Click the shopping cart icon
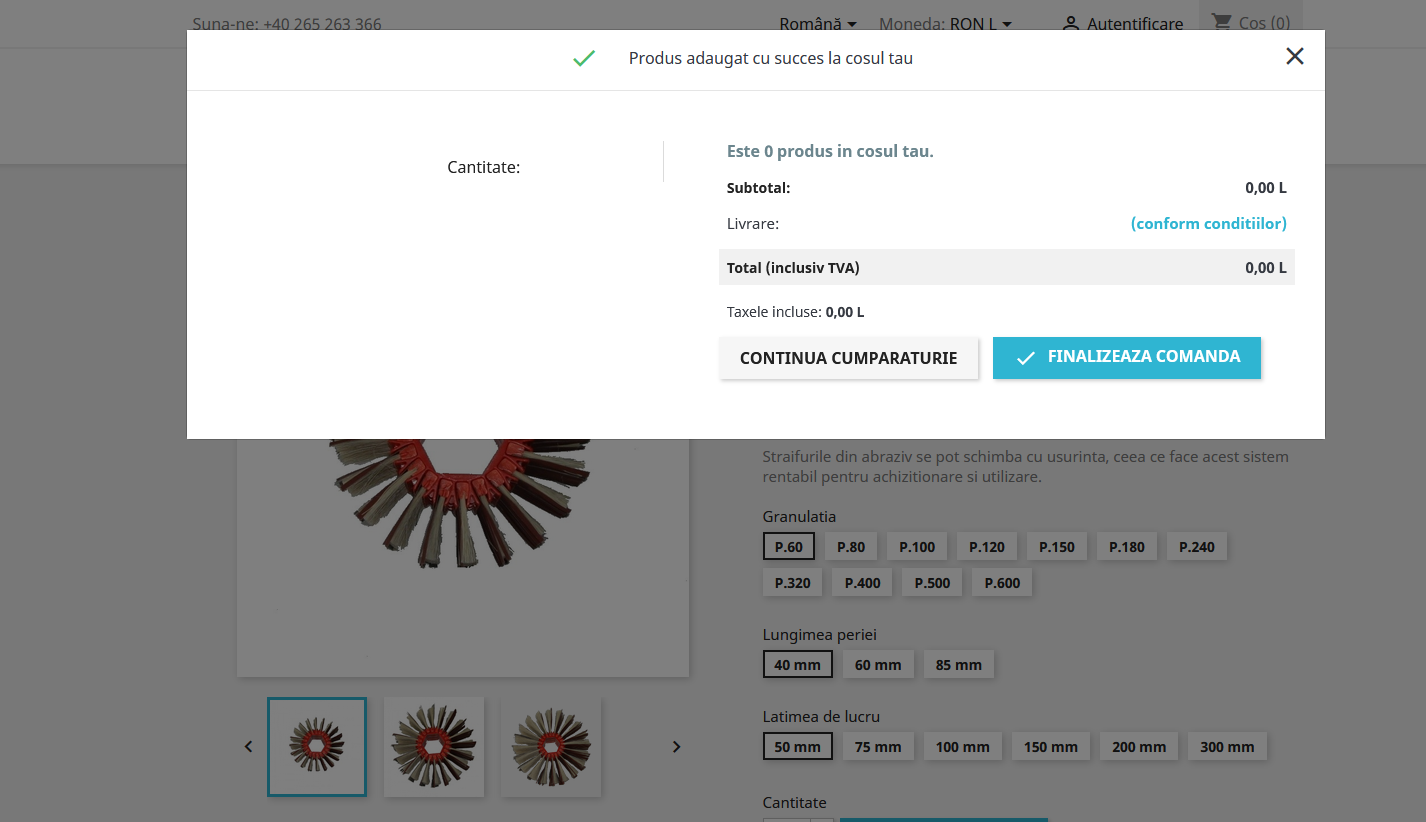Viewport: 1426px width, 822px height. tap(1221, 22)
